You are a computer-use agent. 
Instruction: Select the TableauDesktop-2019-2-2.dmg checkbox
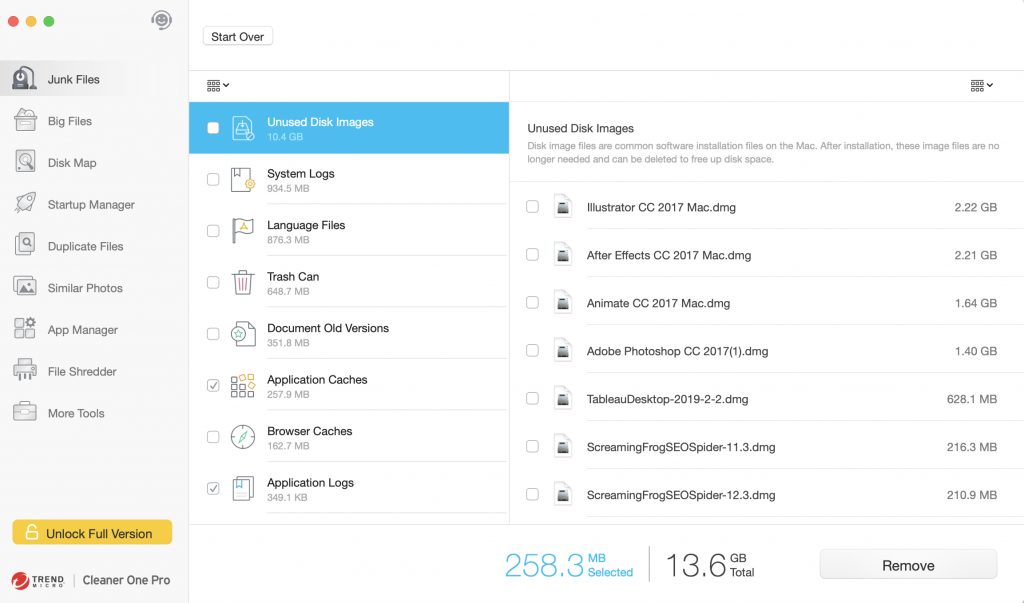532,399
